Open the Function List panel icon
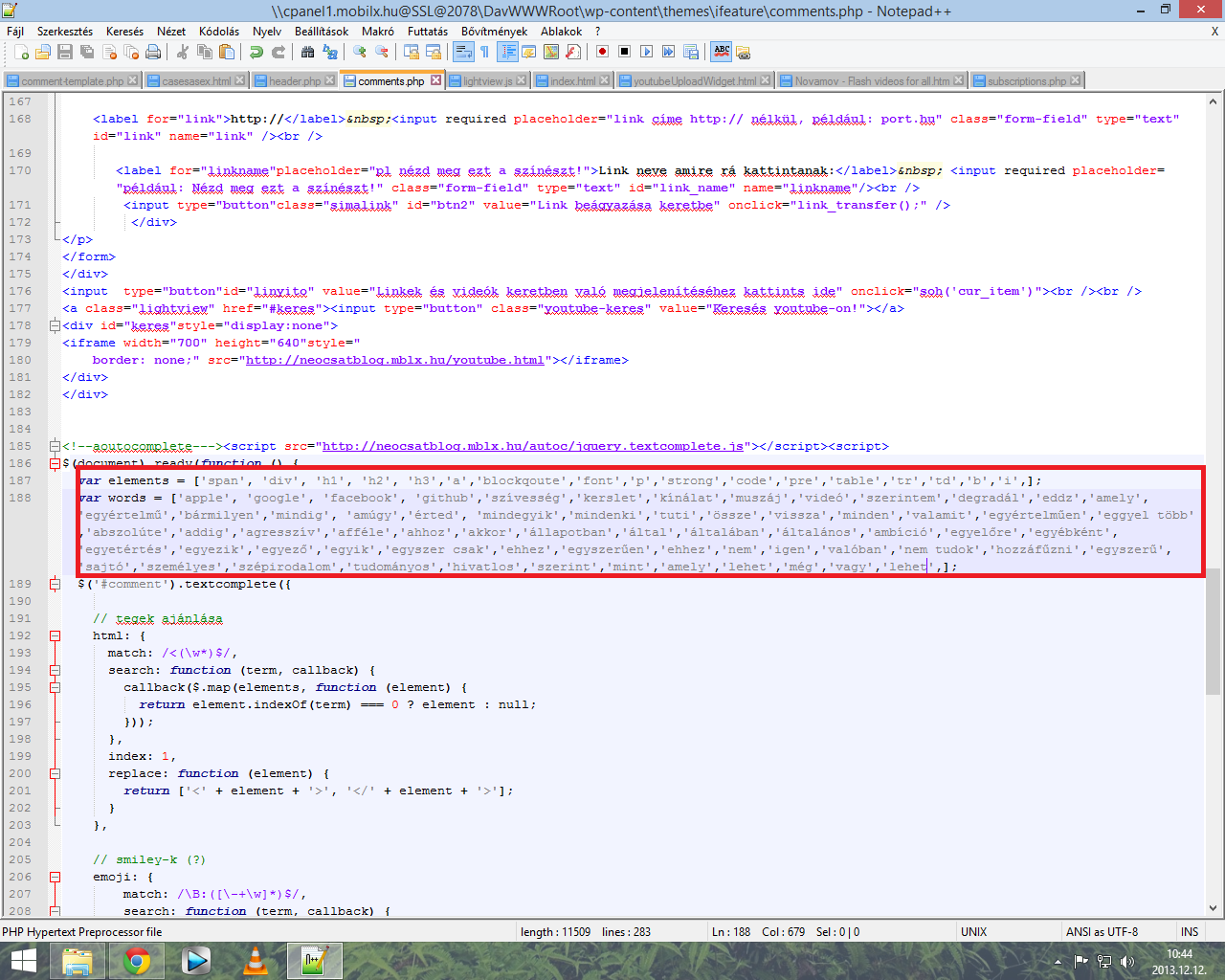Image resolution: width=1225 pixels, height=980 pixels. [572, 52]
